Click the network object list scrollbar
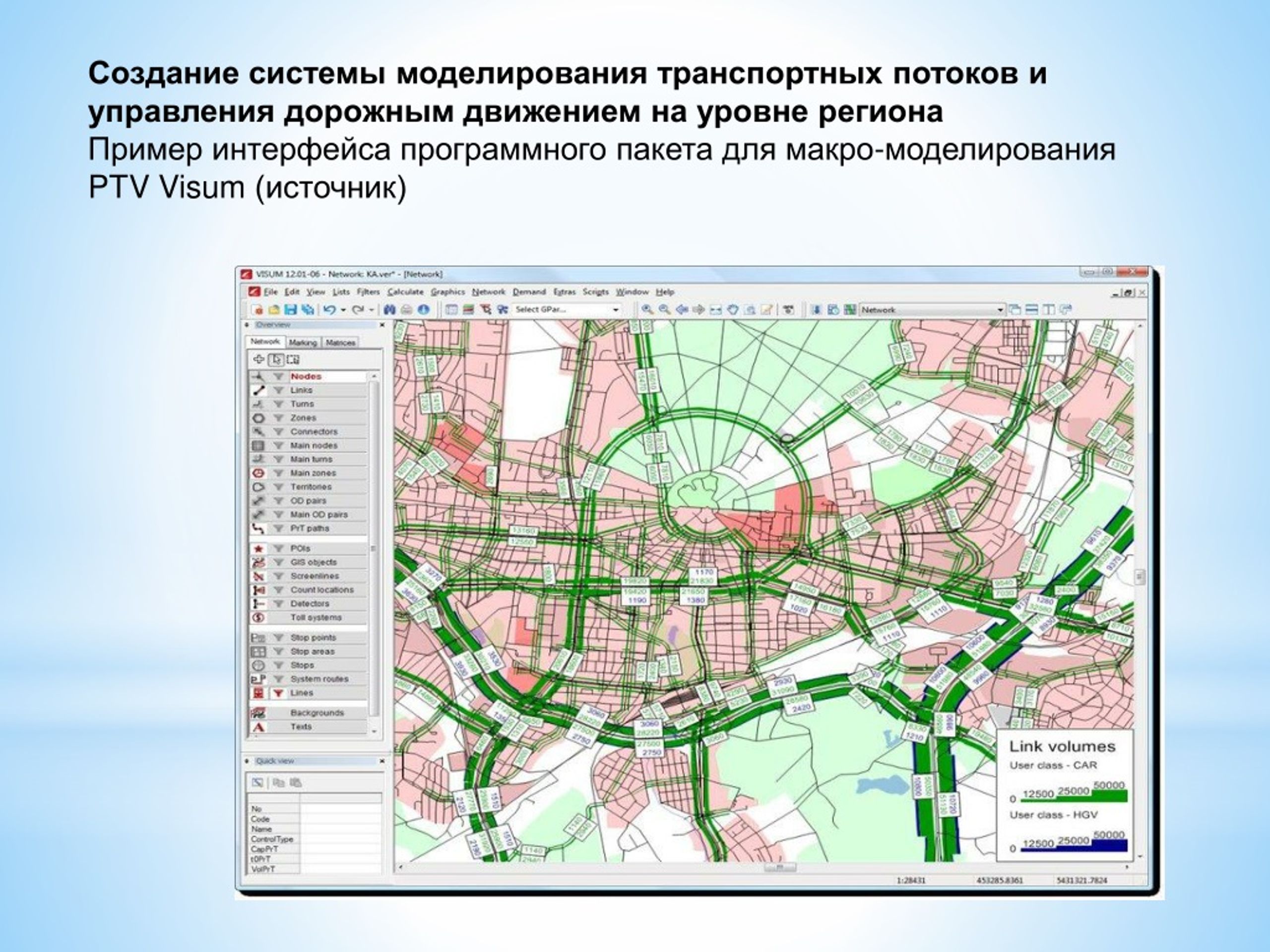The image size is (1270, 952). point(375,548)
